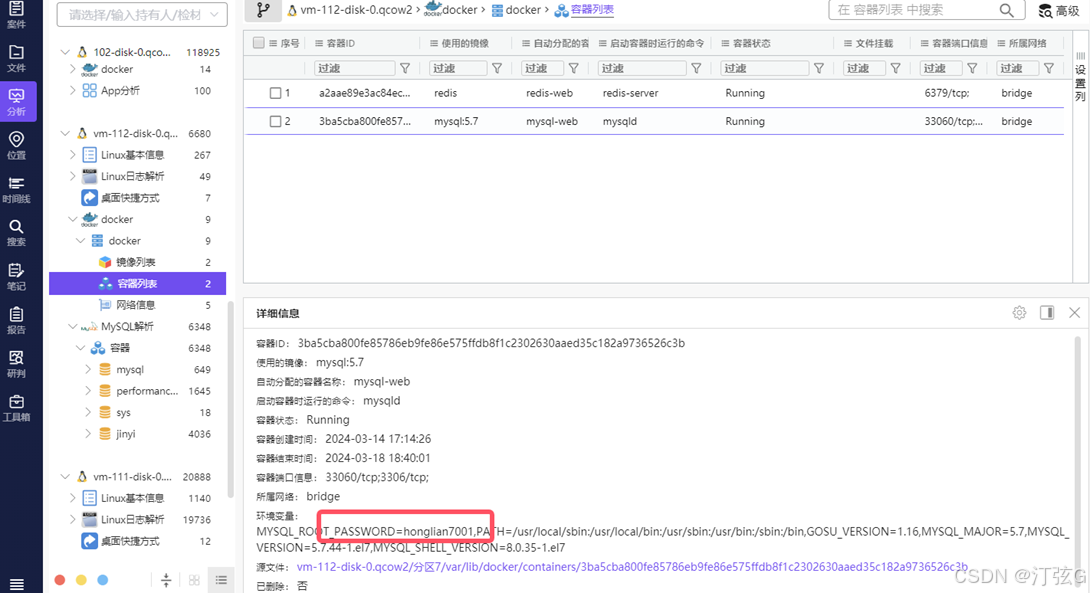The width and height of the screenshot is (1090, 593).
Task: Open the 笔记 (notes) sidebar view
Action: point(16,277)
